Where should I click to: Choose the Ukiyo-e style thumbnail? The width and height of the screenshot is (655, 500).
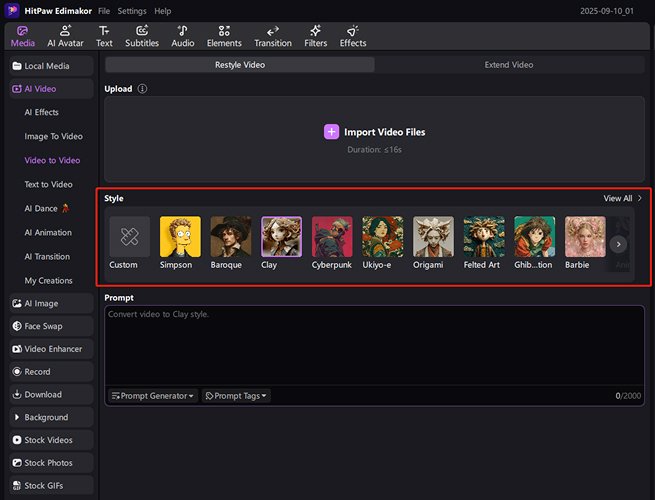[383, 236]
